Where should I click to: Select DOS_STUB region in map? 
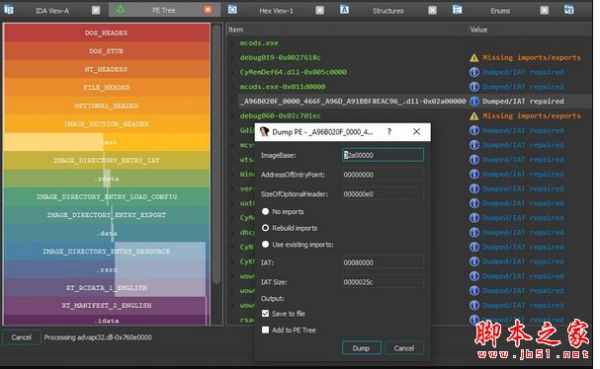click(x=106, y=51)
